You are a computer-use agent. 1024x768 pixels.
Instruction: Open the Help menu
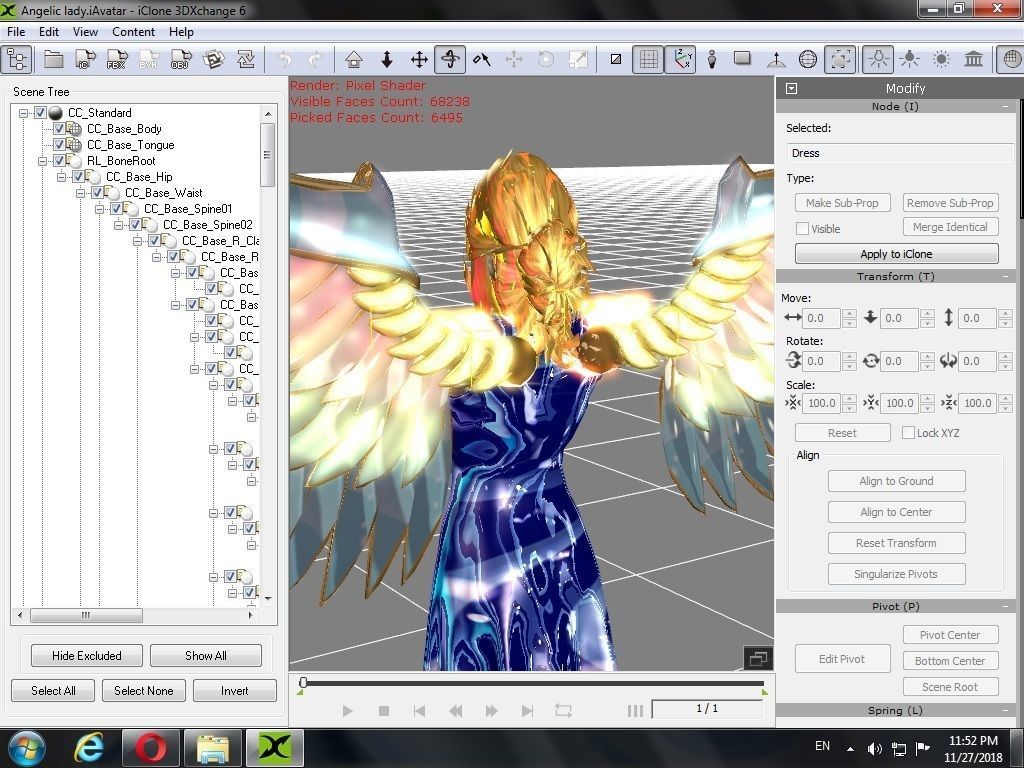tap(181, 31)
